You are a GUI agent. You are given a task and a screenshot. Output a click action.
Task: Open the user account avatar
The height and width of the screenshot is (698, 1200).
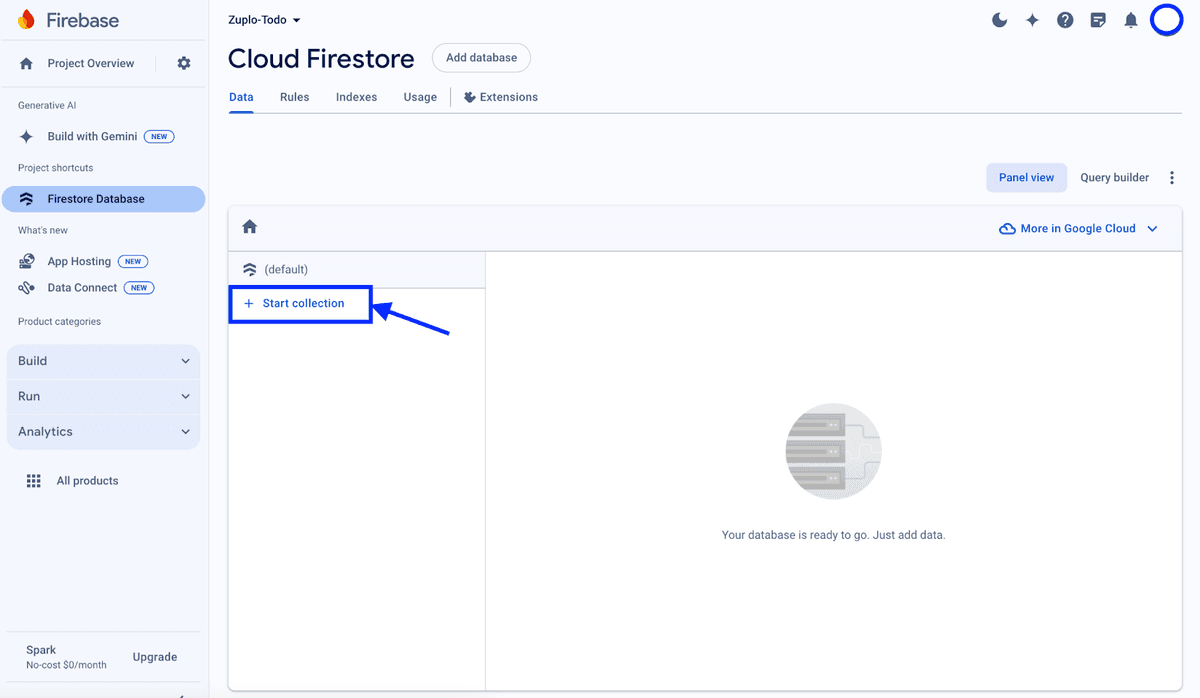tap(1166, 20)
